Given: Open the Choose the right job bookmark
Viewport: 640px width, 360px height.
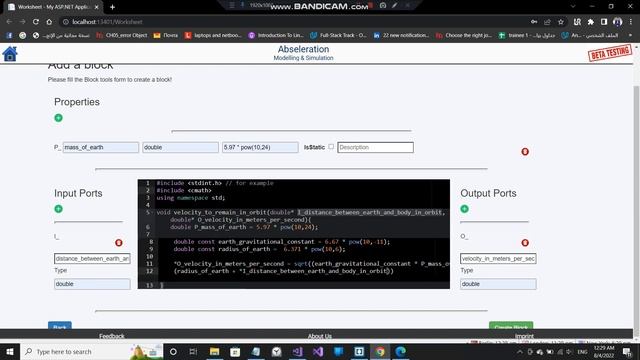Looking at the screenshot, I should pos(464,36).
